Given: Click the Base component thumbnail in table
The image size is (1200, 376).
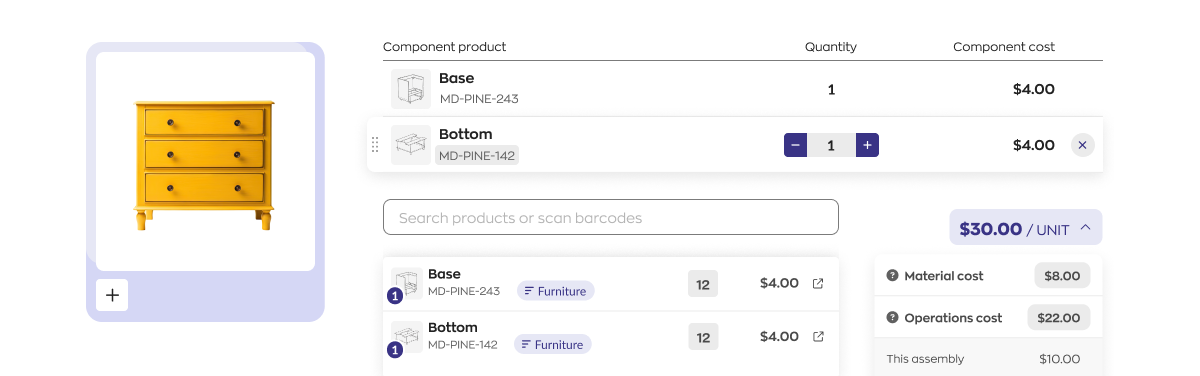Looking at the screenshot, I should tap(411, 89).
